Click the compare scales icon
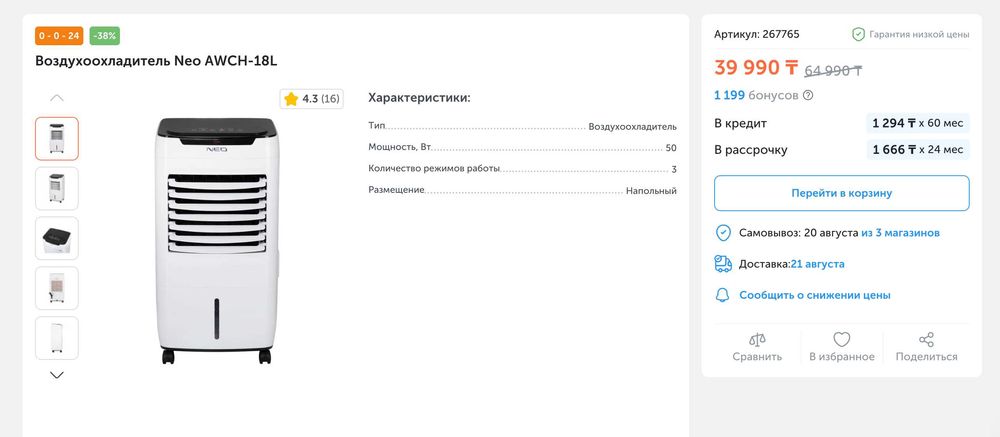 757,341
